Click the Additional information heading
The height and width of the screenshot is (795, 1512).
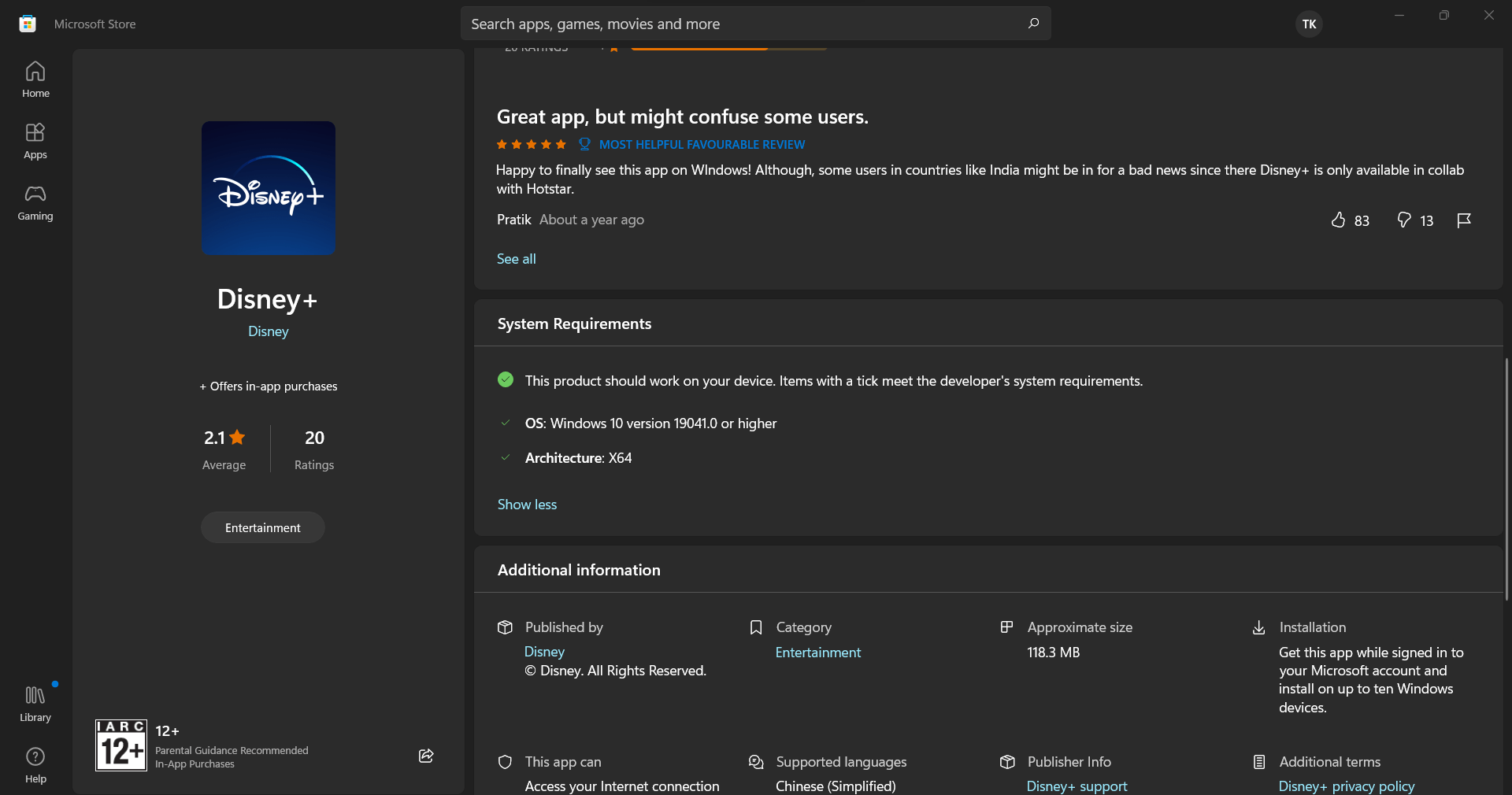(x=579, y=570)
